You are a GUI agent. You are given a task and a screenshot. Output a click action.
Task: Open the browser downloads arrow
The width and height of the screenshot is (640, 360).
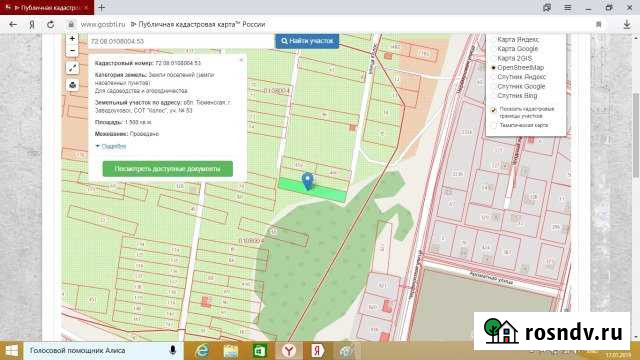[627, 24]
